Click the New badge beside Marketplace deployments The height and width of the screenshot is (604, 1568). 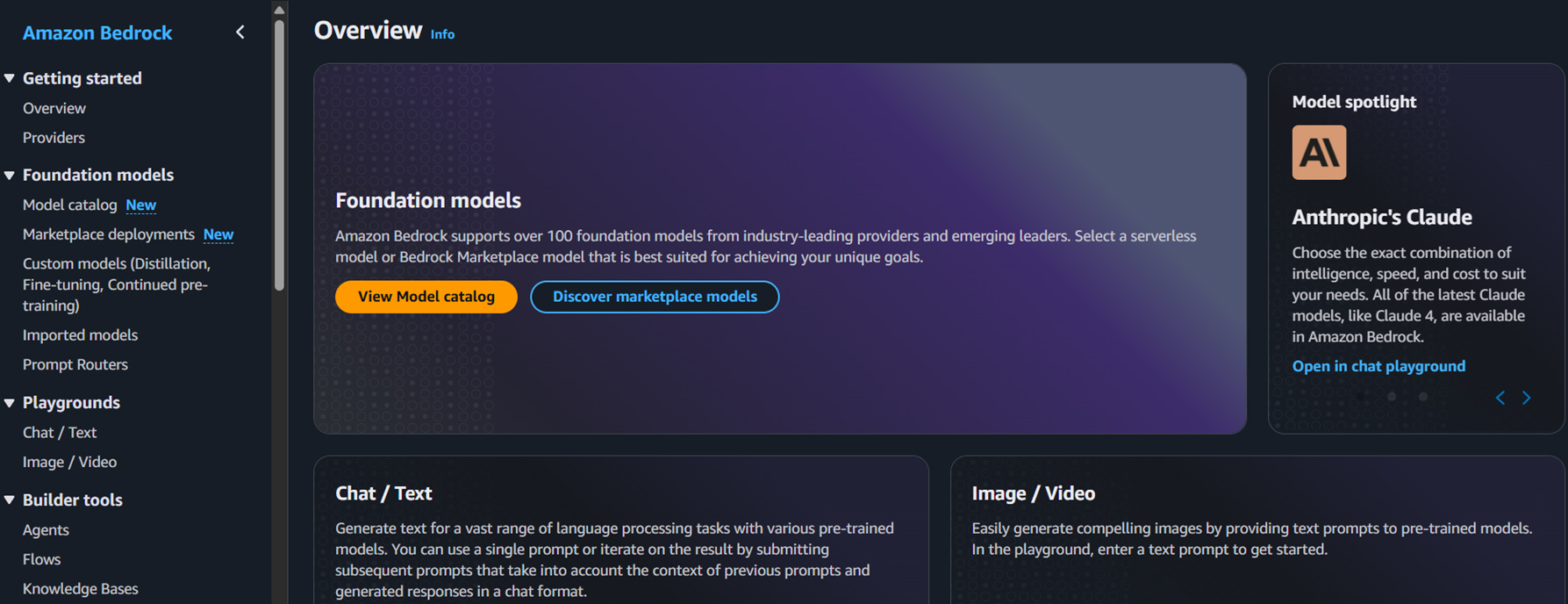click(x=218, y=234)
